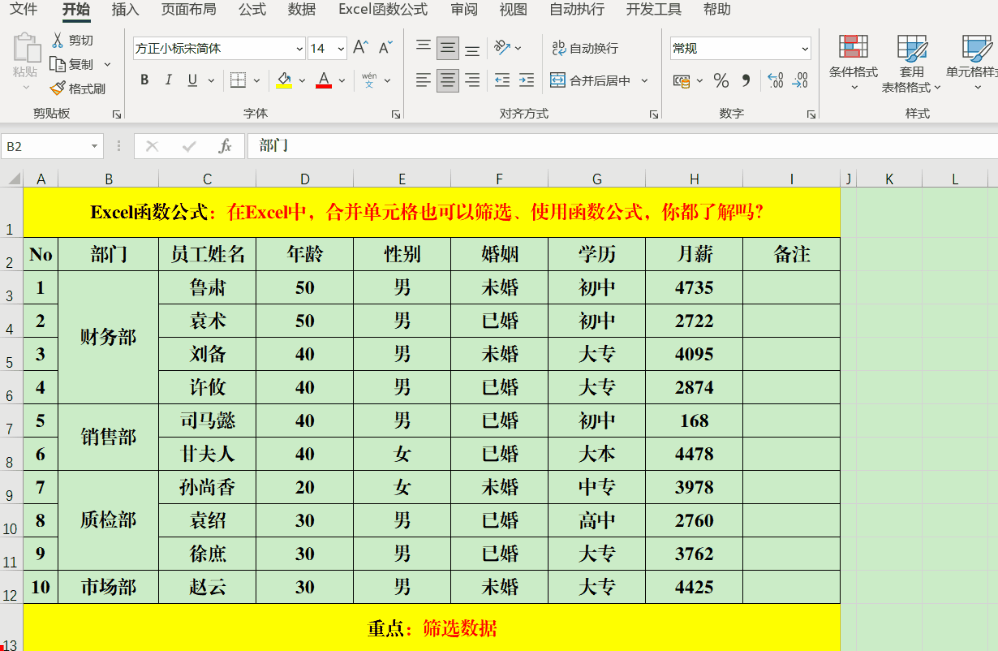Expand the Name Box dropdown arrow
The height and width of the screenshot is (651, 998).
[94, 146]
